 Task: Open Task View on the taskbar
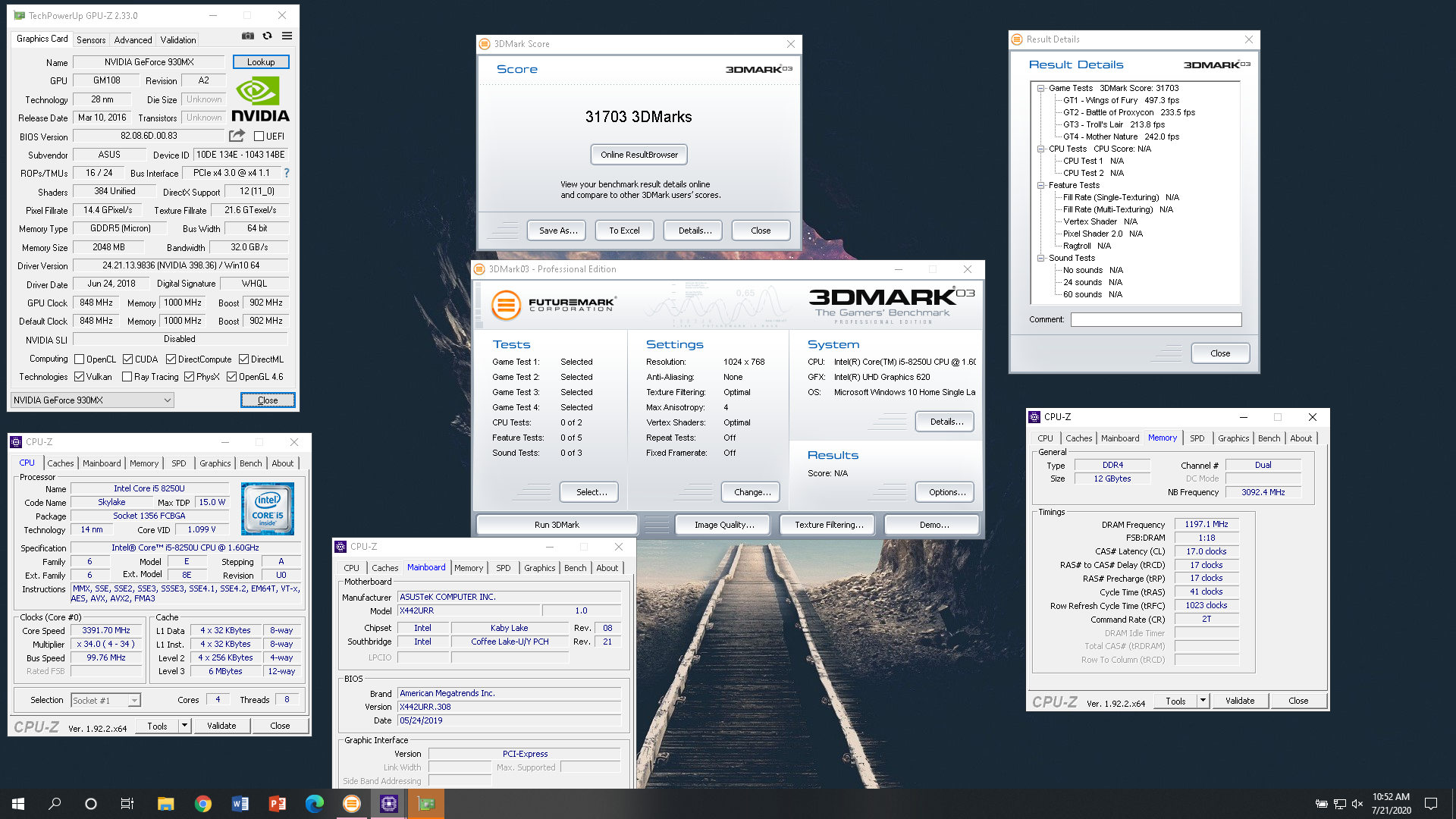[x=127, y=804]
